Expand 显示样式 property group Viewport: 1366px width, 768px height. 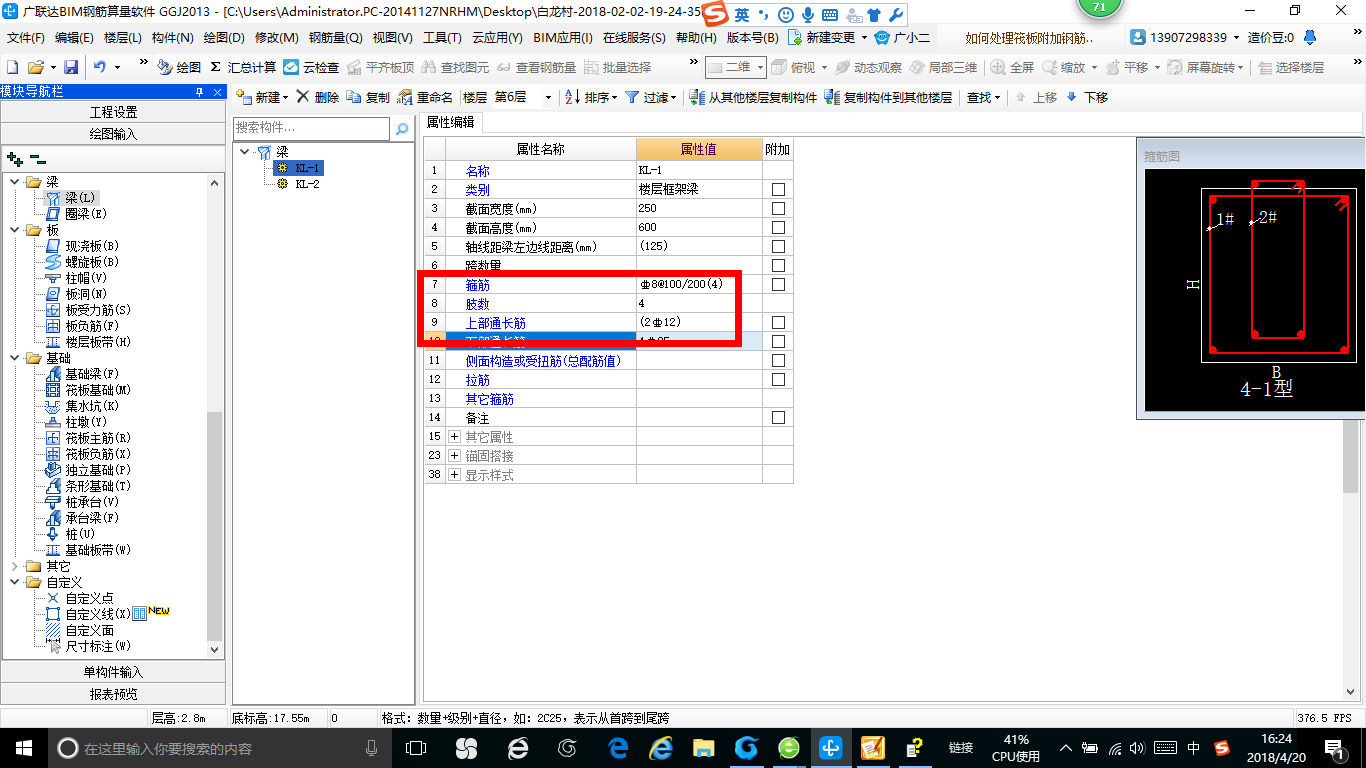455,475
